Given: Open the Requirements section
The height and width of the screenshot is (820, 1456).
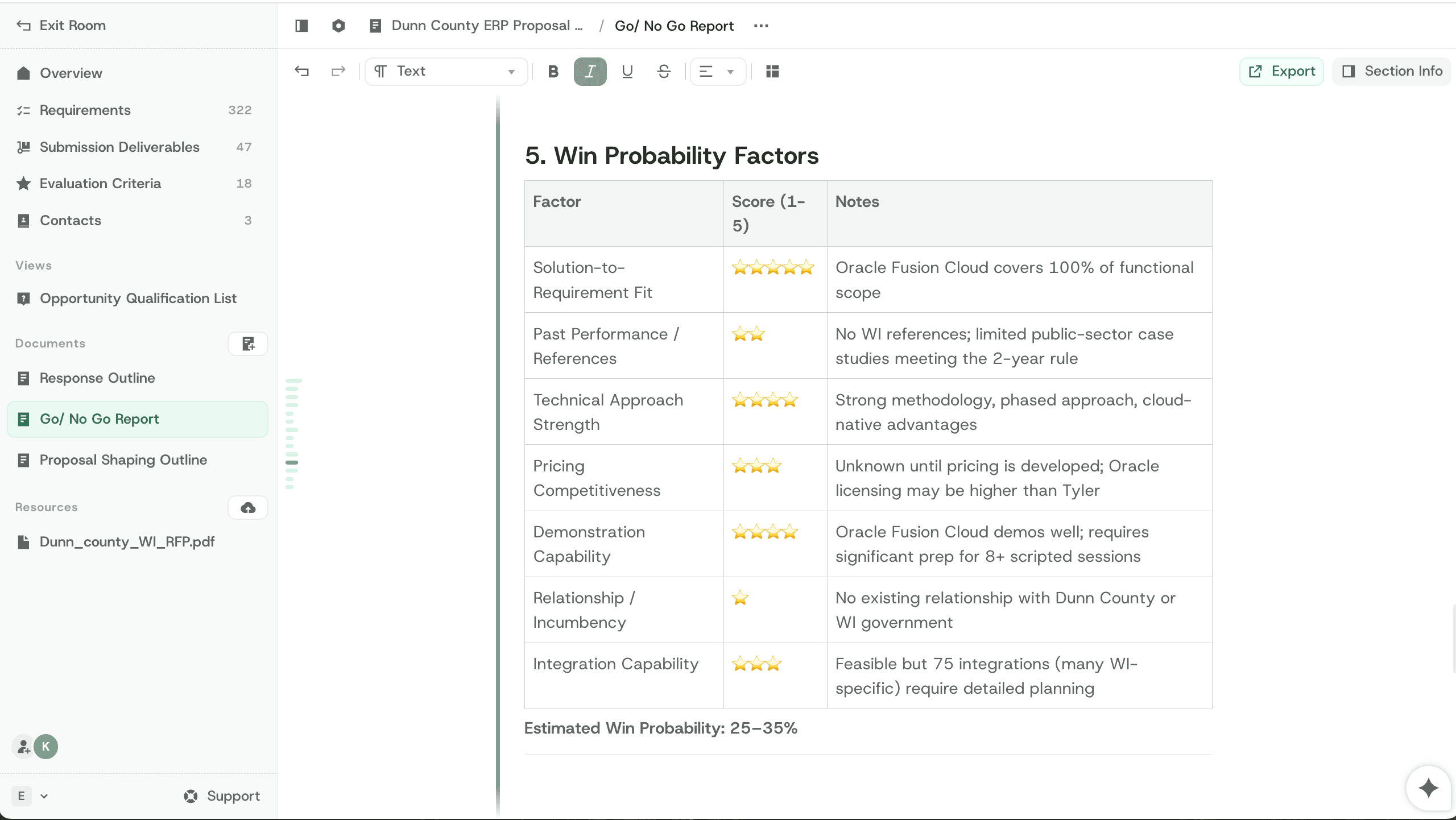Looking at the screenshot, I should (x=85, y=110).
